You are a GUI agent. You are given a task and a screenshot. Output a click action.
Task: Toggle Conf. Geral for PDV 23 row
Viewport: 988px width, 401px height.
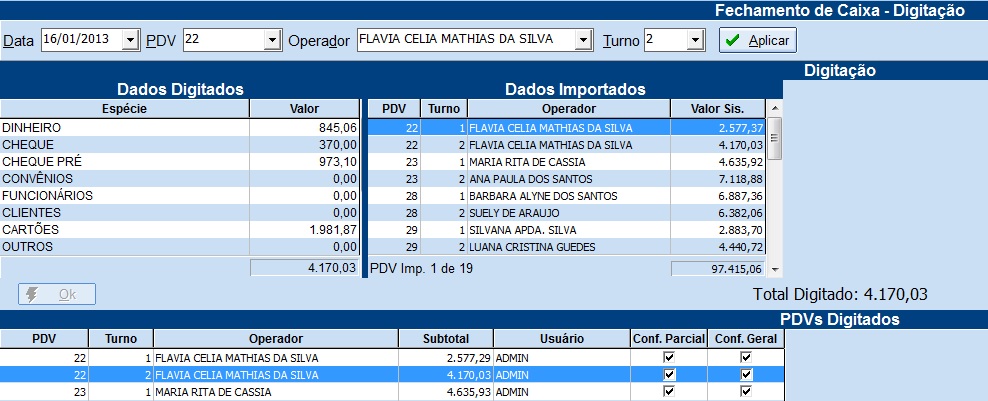click(x=746, y=392)
